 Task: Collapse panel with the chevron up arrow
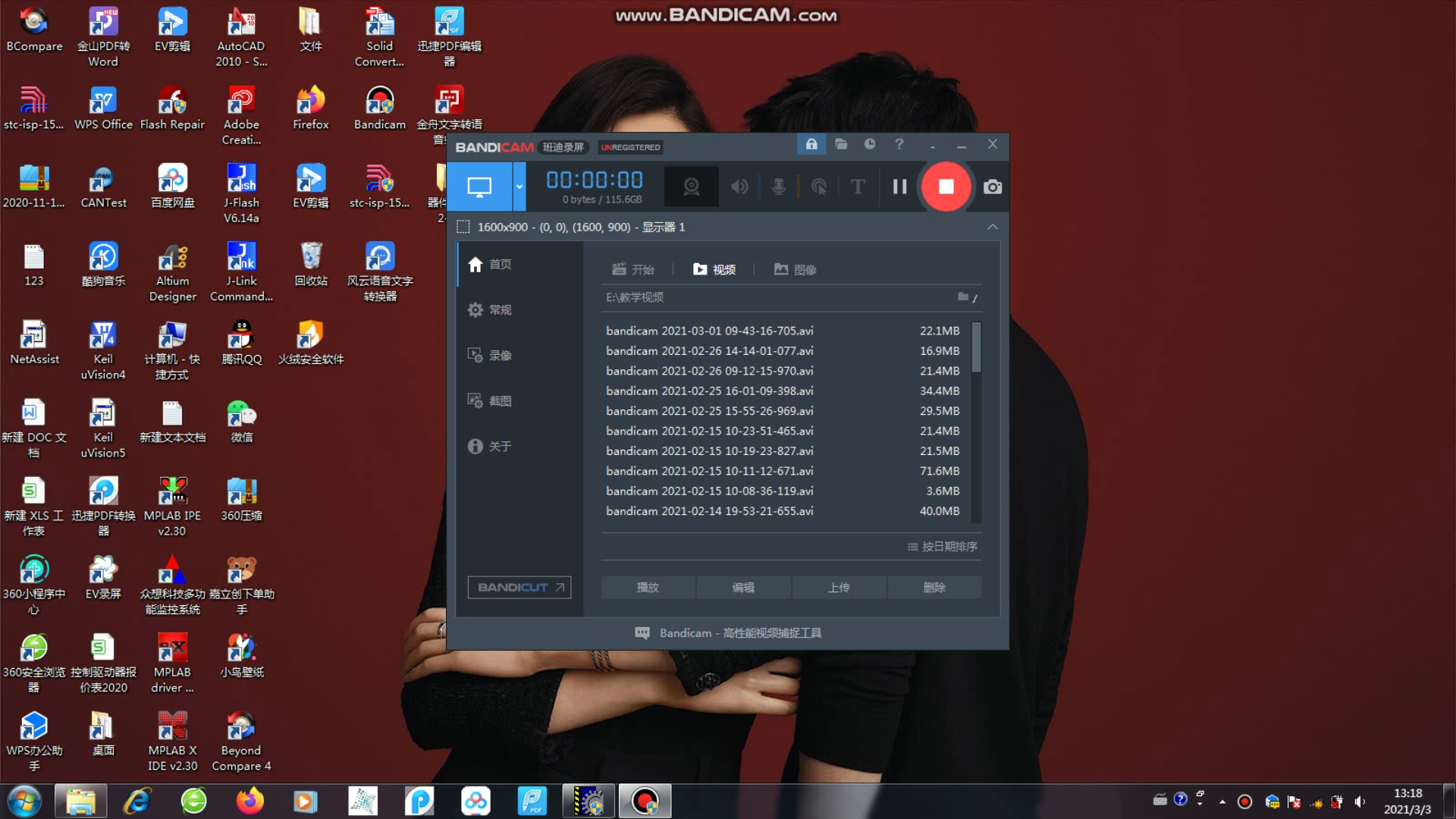tap(992, 227)
